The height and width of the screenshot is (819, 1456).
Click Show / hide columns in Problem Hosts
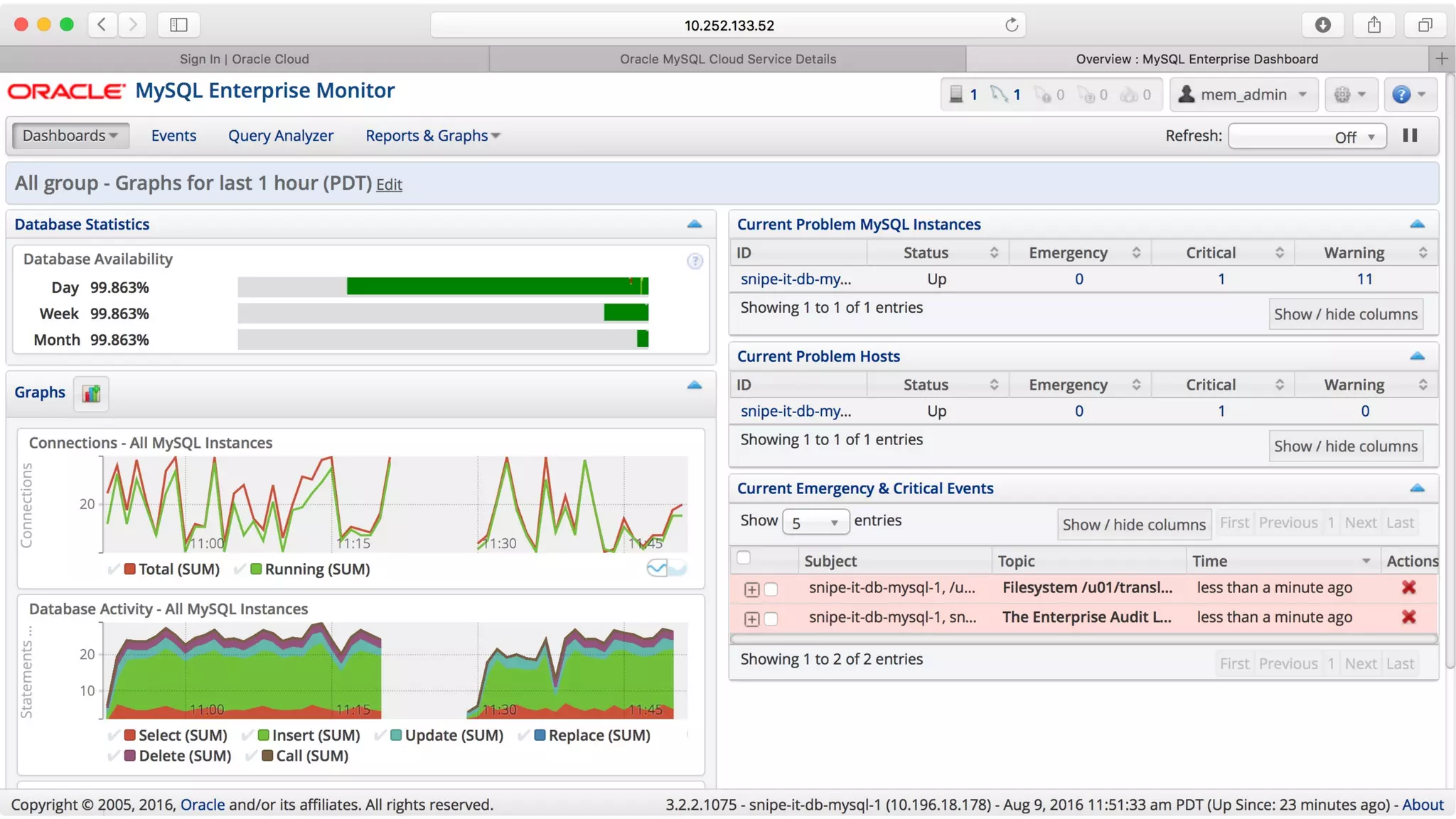click(1345, 446)
